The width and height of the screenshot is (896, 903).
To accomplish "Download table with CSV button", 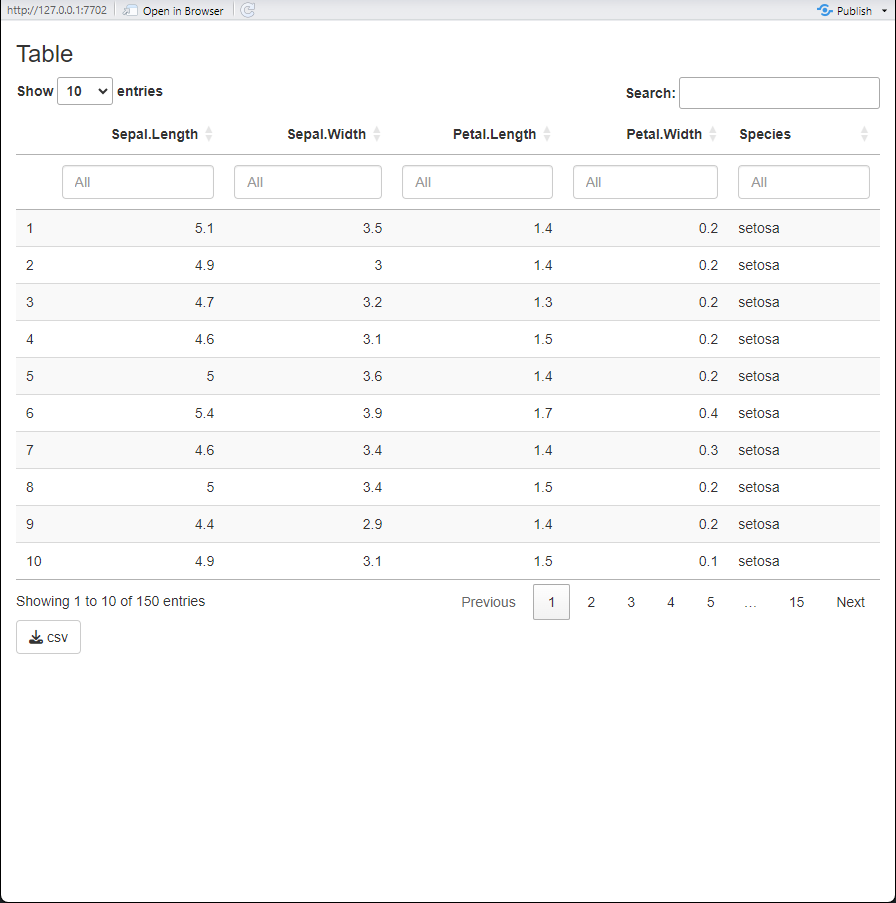I will tap(48, 637).
